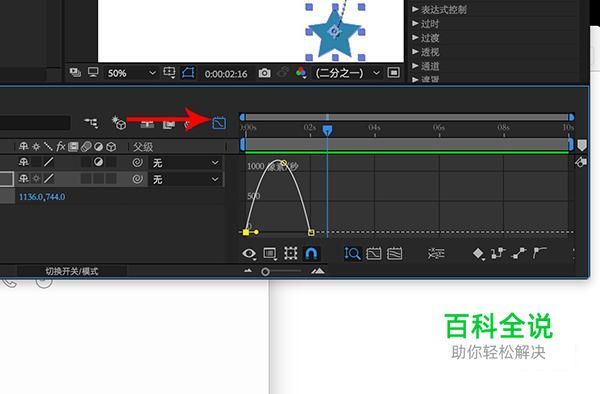Click the position value 1136.0,744.0

42,197
